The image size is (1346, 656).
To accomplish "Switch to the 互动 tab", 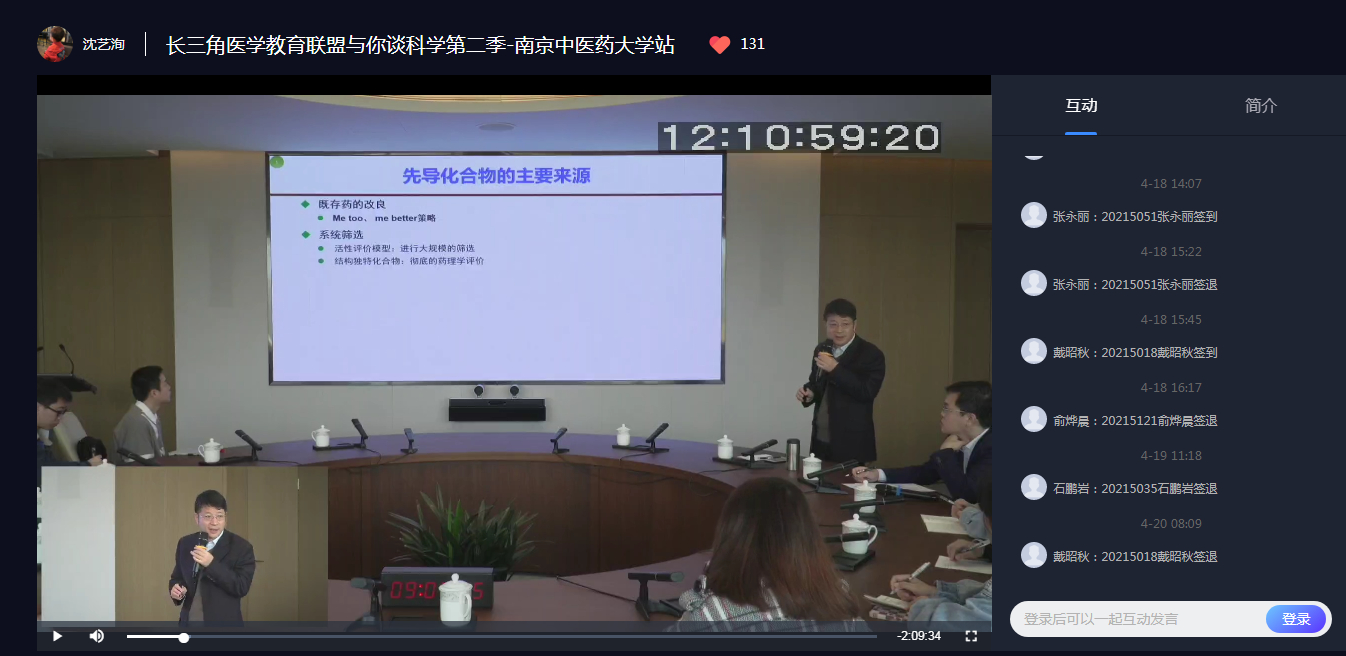I will [x=1081, y=106].
